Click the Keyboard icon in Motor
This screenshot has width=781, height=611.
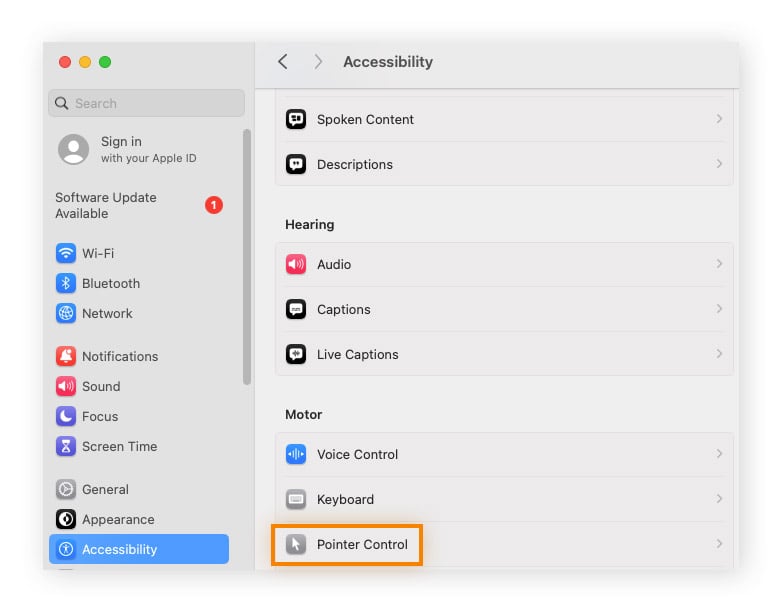pos(296,499)
